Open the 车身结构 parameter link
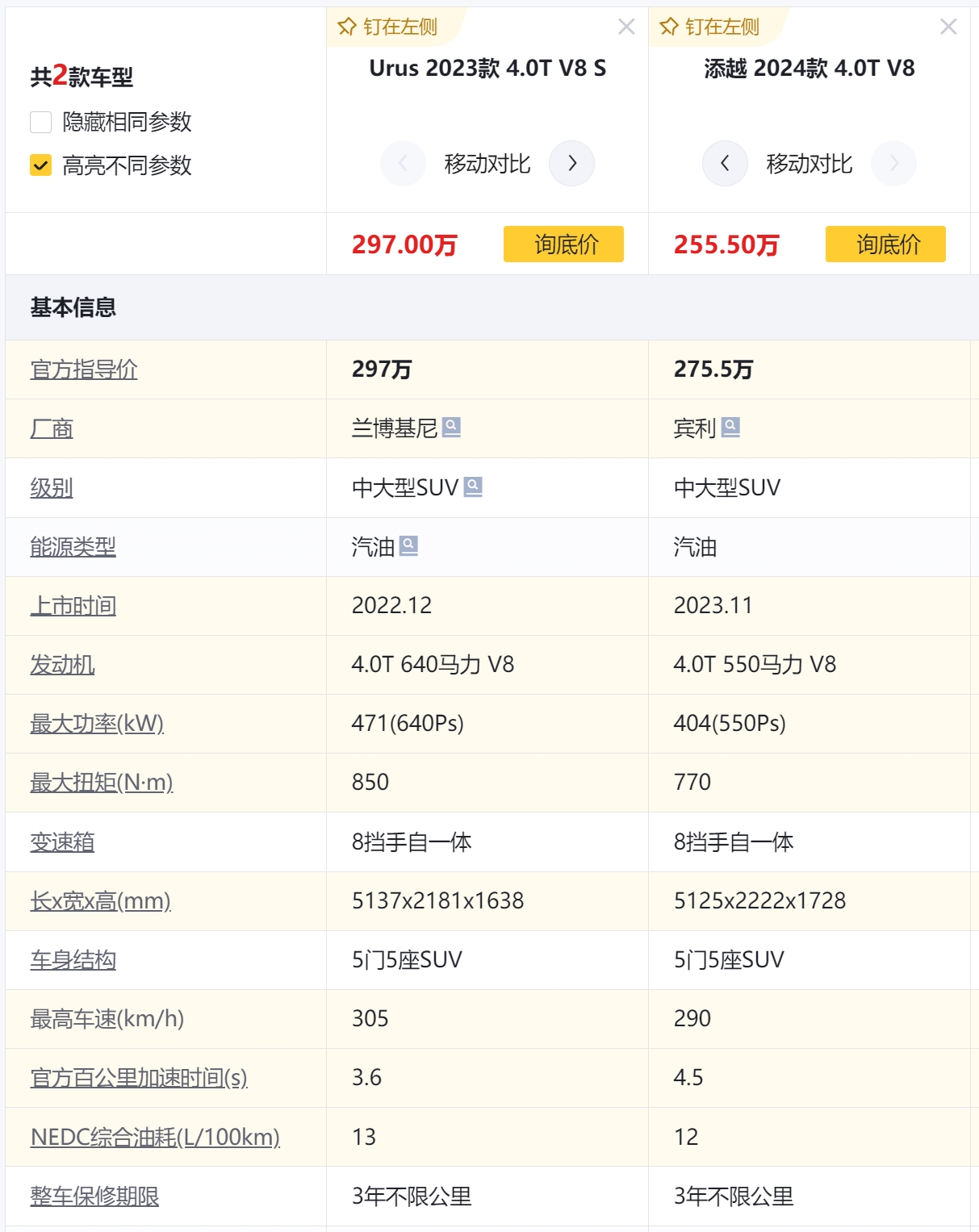This screenshot has width=979, height=1232. [73, 960]
